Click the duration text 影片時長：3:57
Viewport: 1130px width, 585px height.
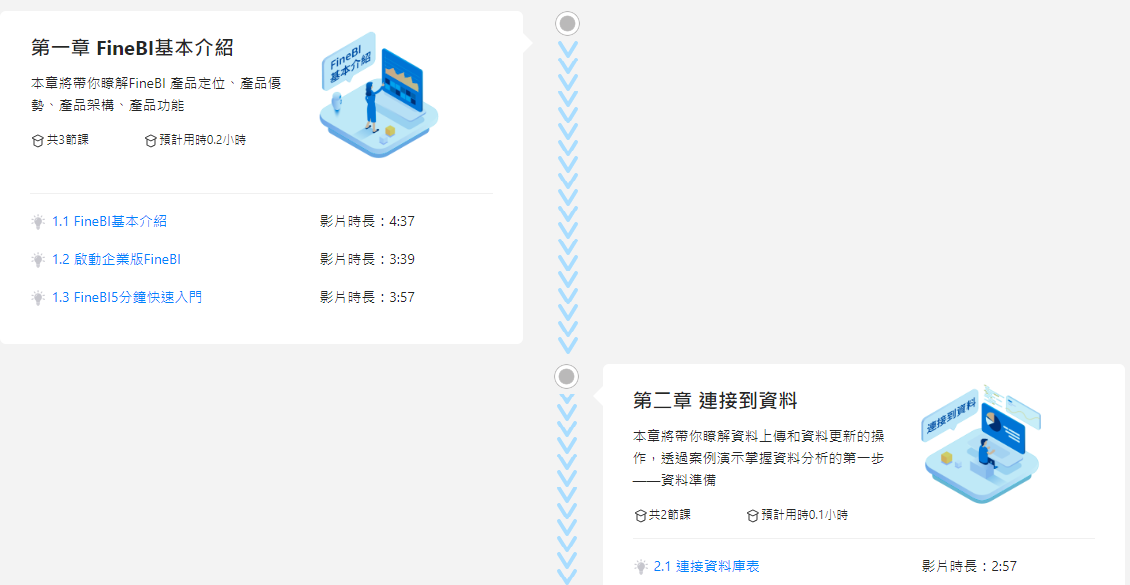[368, 297]
